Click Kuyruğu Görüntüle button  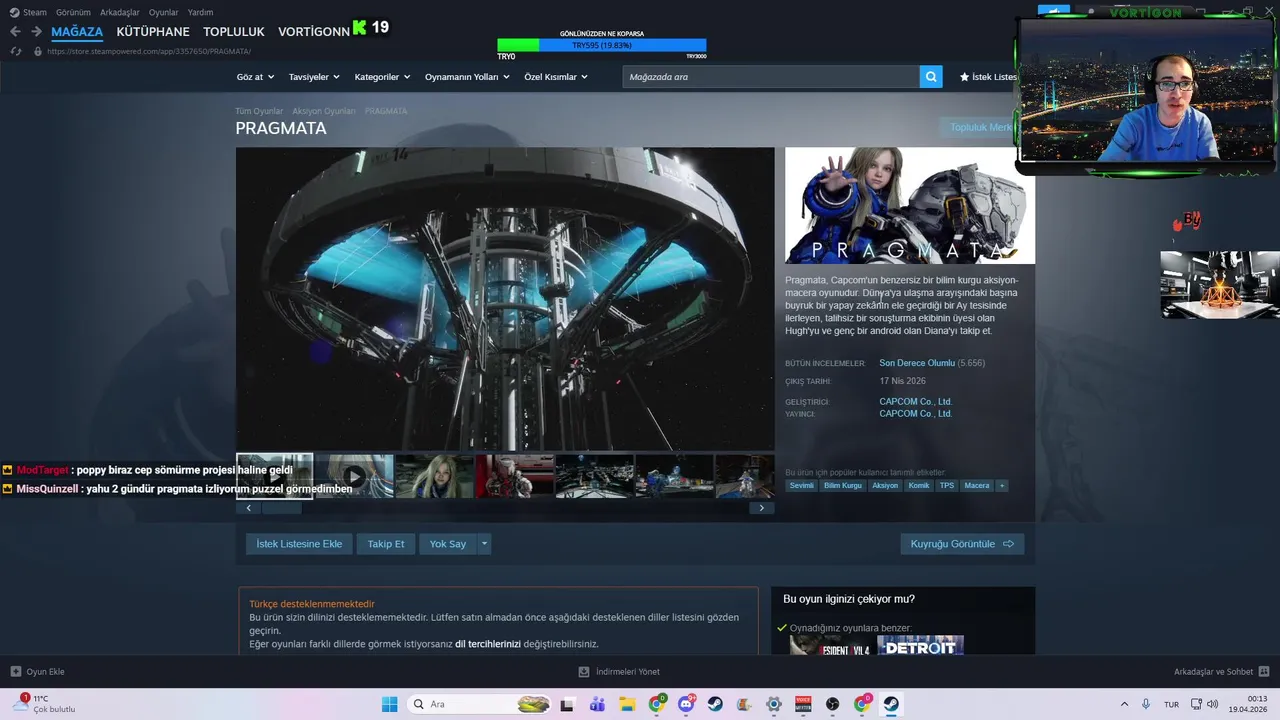click(962, 544)
